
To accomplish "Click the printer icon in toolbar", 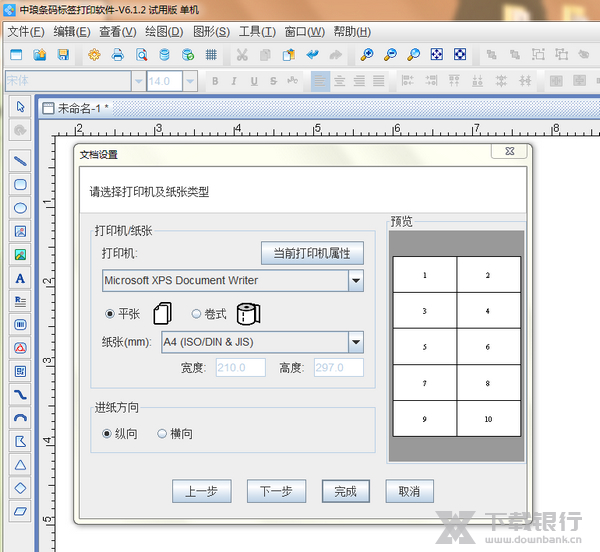I will (117, 55).
